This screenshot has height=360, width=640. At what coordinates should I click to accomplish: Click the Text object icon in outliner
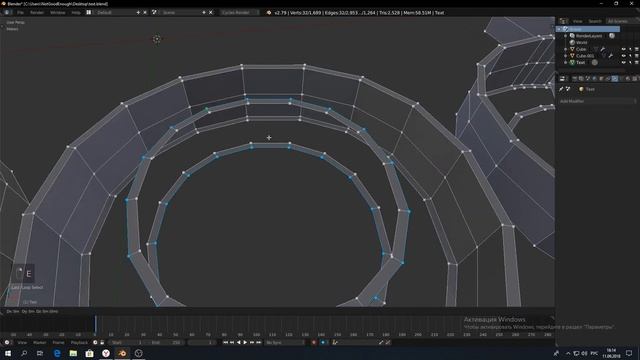(572, 63)
